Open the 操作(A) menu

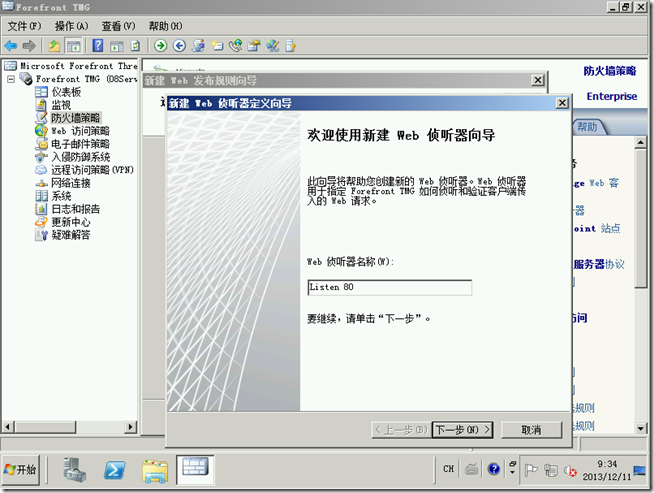(71, 26)
